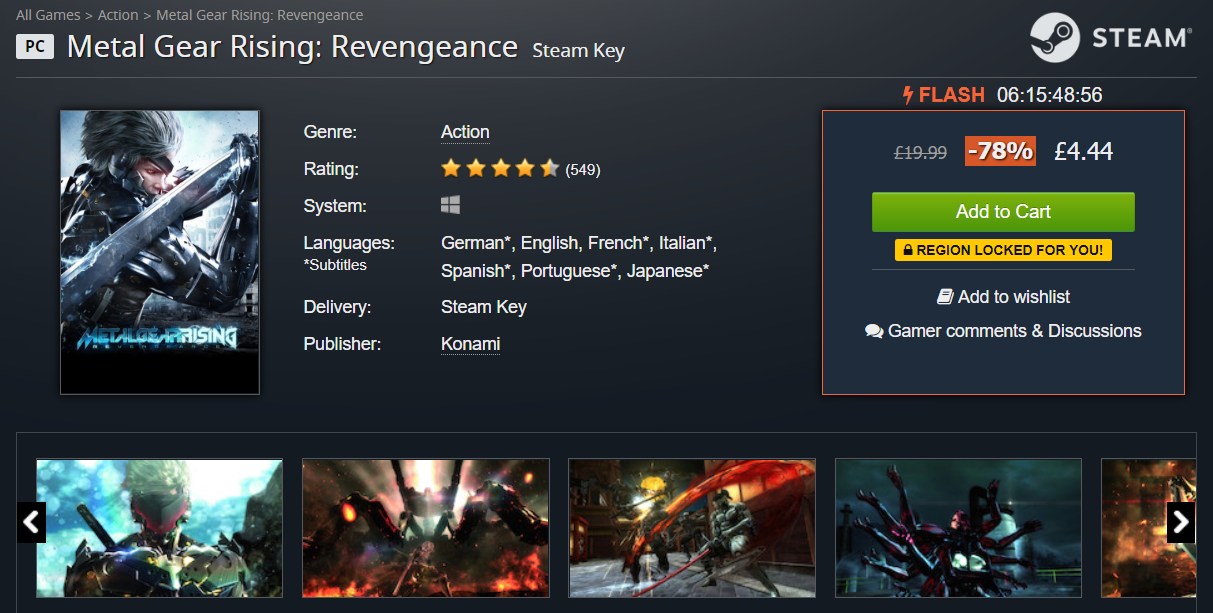
Task: Click the star rating icons
Action: click(x=500, y=168)
